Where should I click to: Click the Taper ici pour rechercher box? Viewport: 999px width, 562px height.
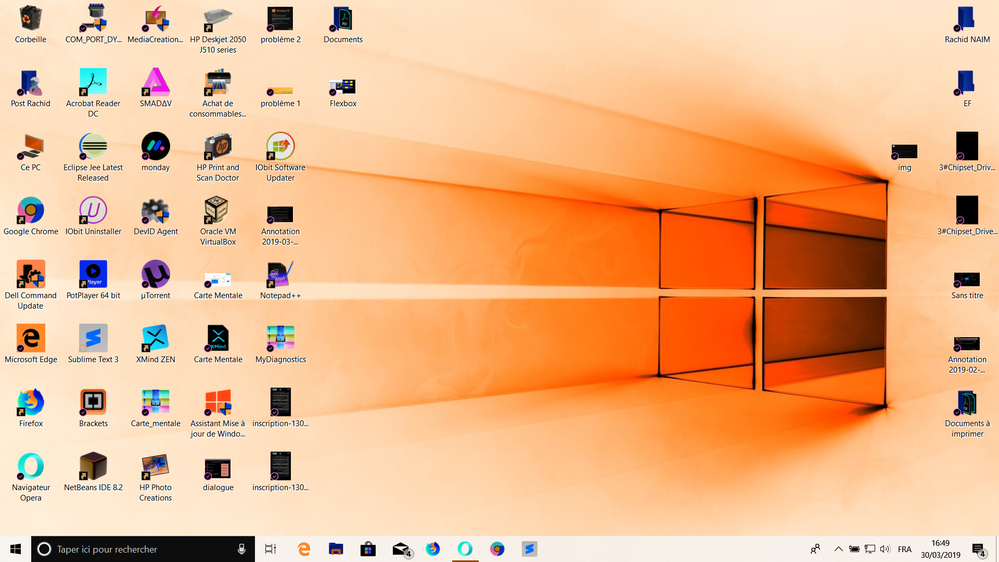pyautogui.click(x=143, y=549)
